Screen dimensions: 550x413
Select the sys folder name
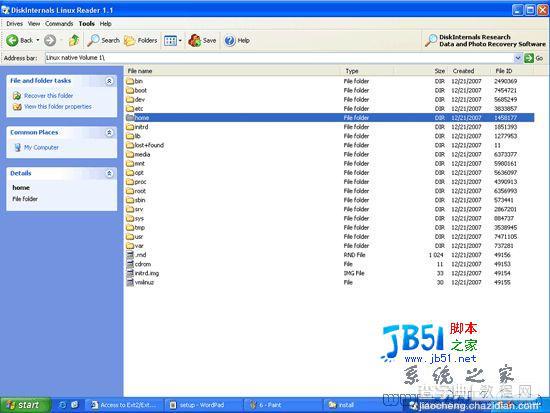coord(139,219)
